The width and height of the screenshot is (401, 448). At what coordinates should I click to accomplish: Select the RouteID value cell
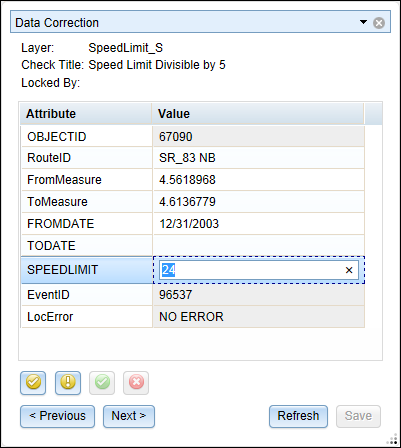pyautogui.click(x=259, y=158)
